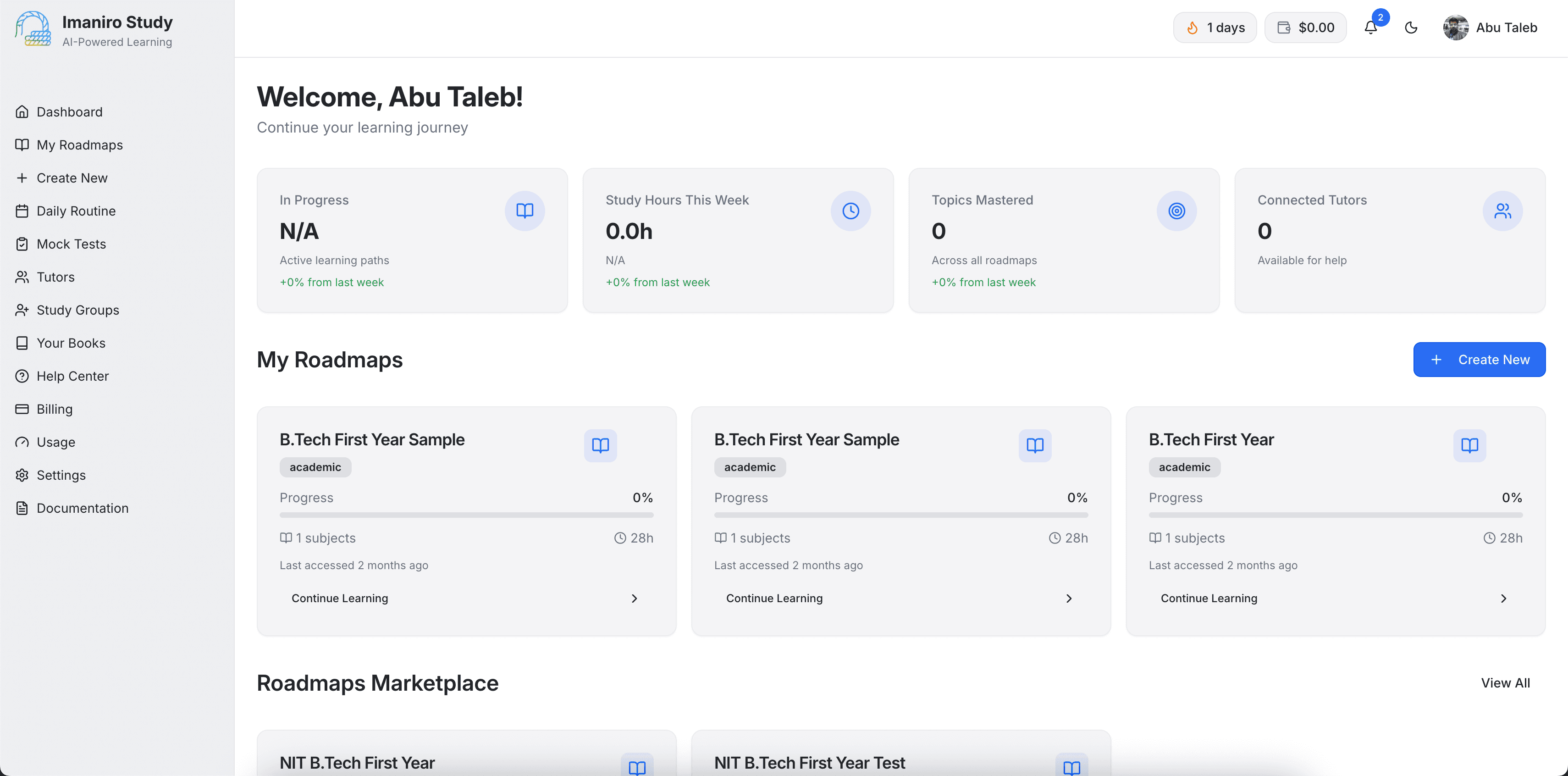The image size is (1568, 776).
Task: Click the Topics Mastered target icon
Action: tap(1176, 211)
